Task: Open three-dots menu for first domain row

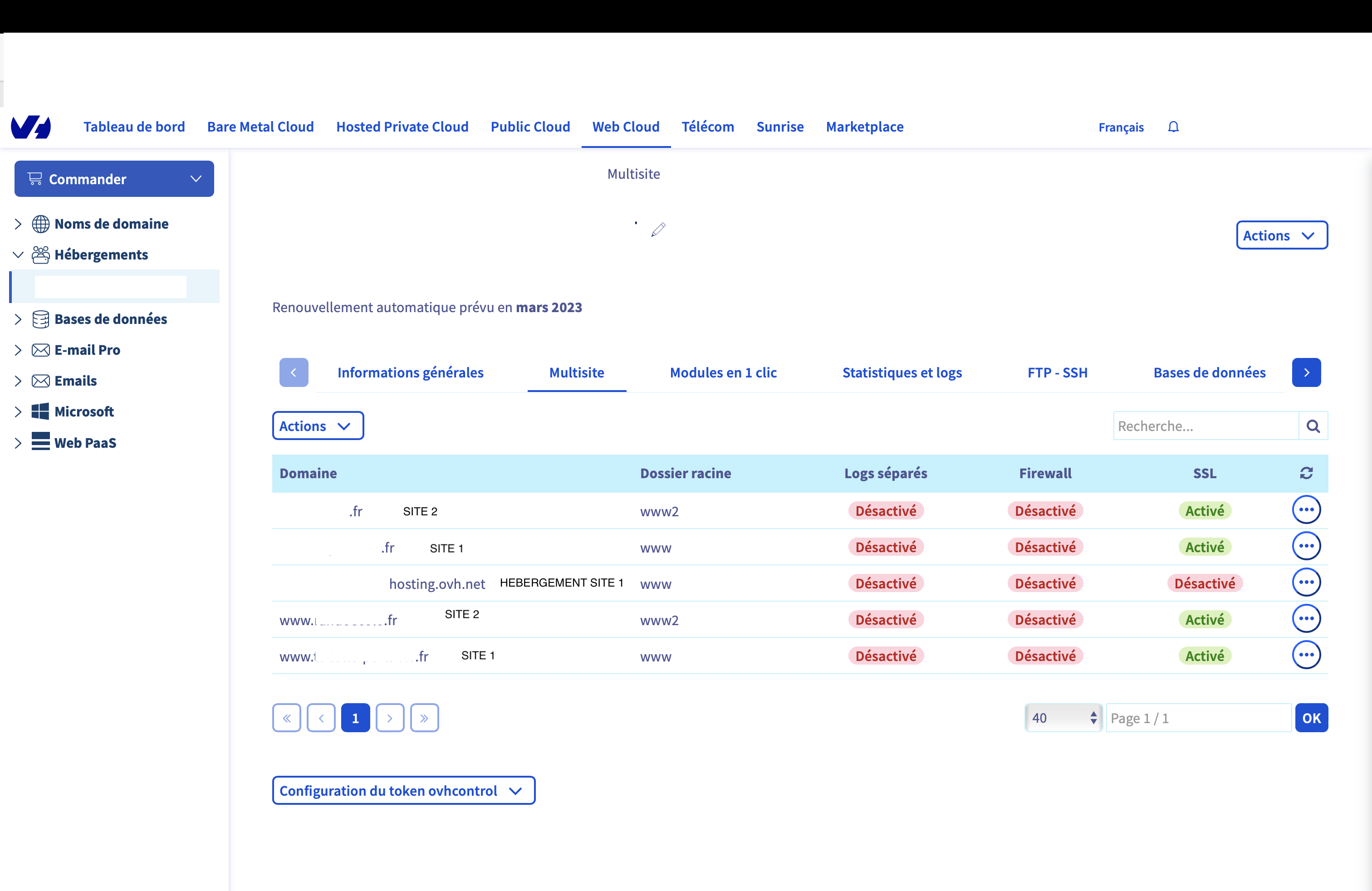Action: click(1306, 510)
